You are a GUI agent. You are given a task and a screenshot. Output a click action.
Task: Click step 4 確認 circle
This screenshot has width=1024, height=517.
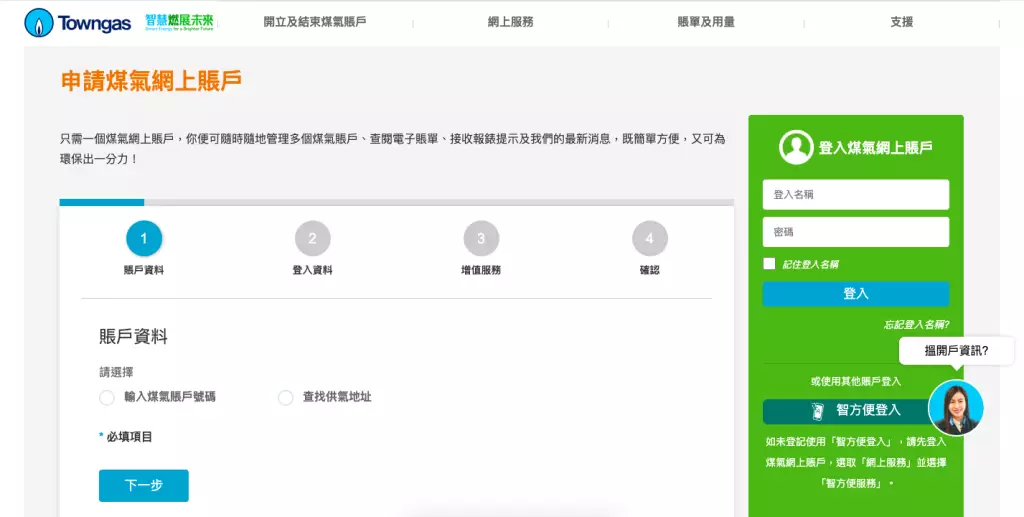pos(649,239)
